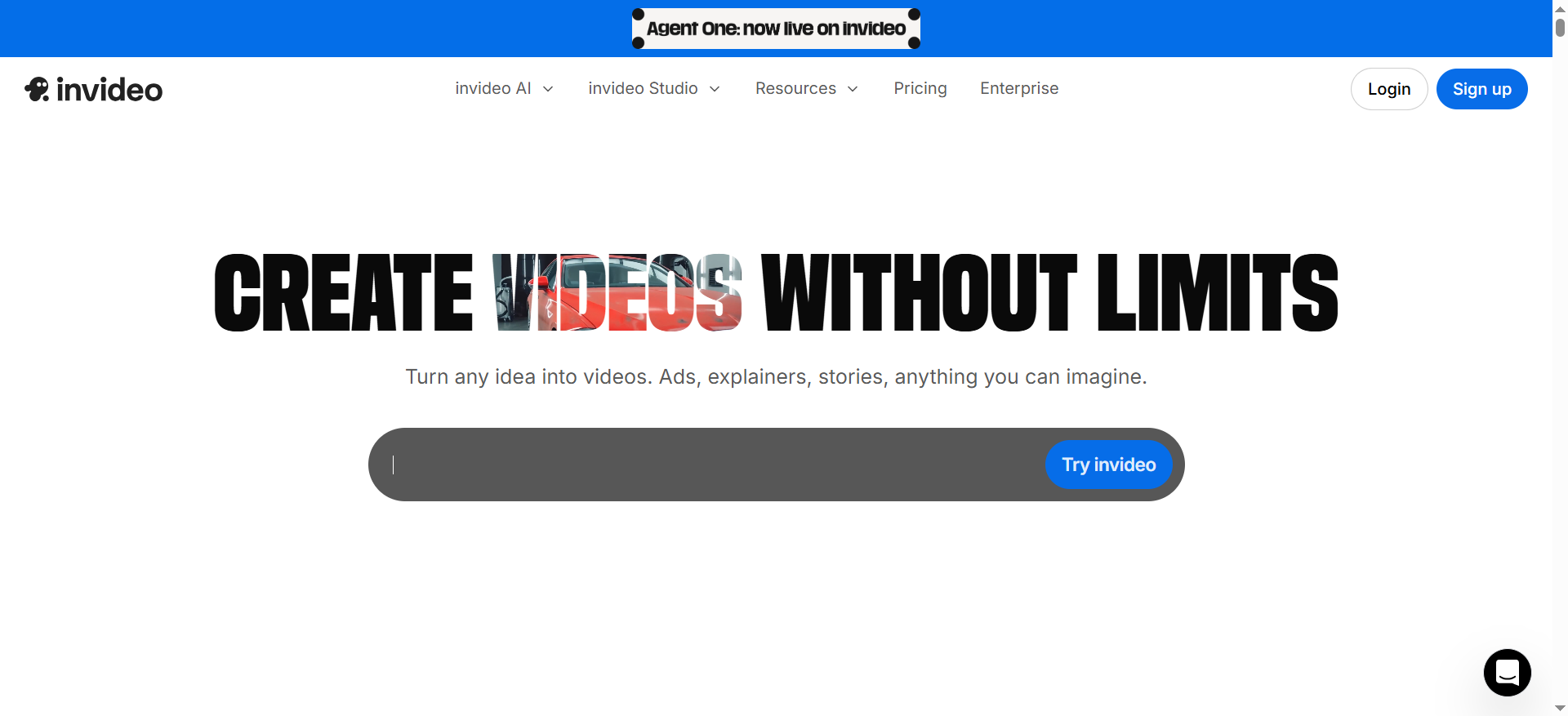Image resolution: width=1568 pixels, height=716 pixels.
Task: Open the chat support bubble icon
Action: (1507, 673)
